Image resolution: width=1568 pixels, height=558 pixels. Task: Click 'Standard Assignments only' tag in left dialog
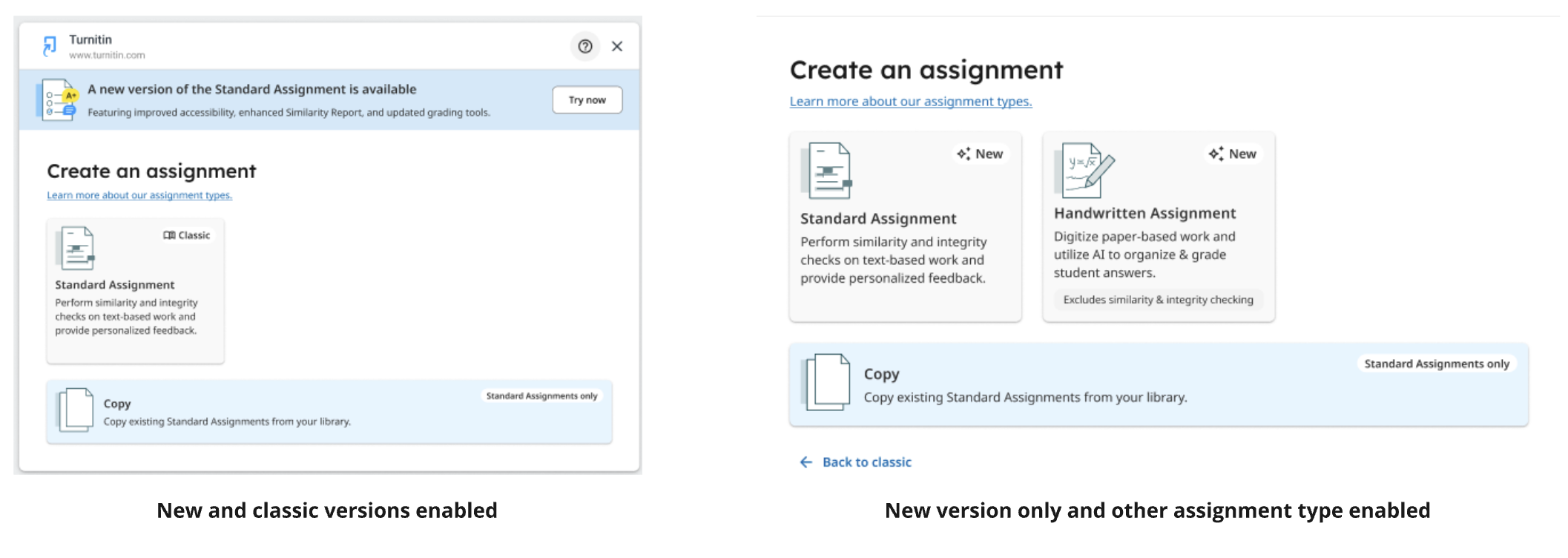click(541, 396)
